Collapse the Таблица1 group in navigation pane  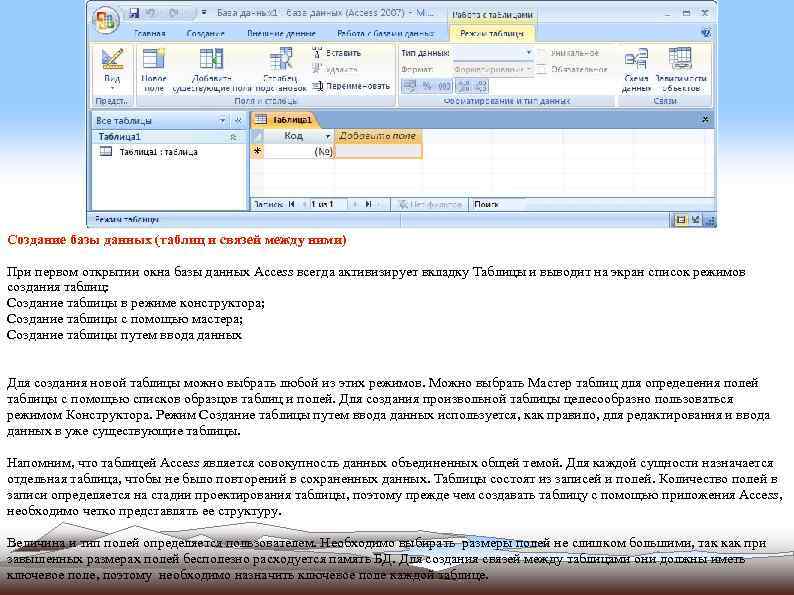tap(233, 137)
